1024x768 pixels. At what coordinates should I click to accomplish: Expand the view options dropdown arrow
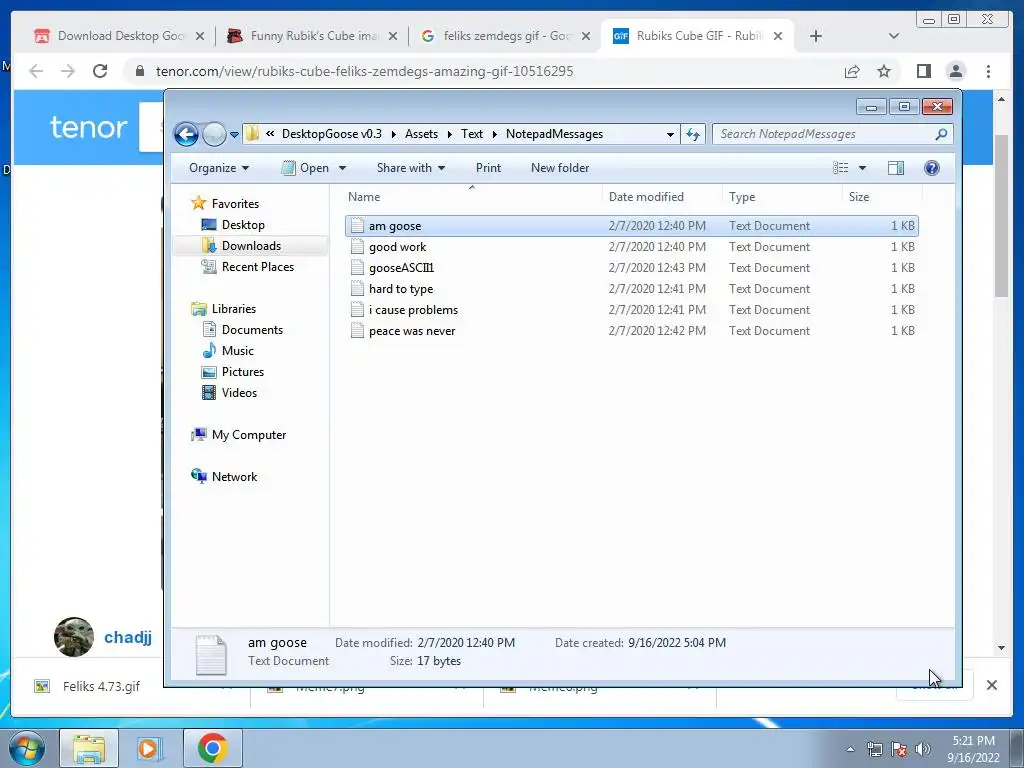pos(862,168)
